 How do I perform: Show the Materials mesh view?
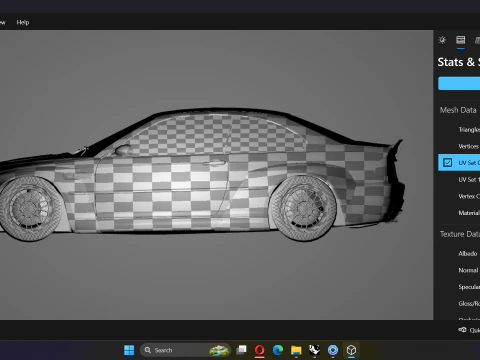(459, 213)
